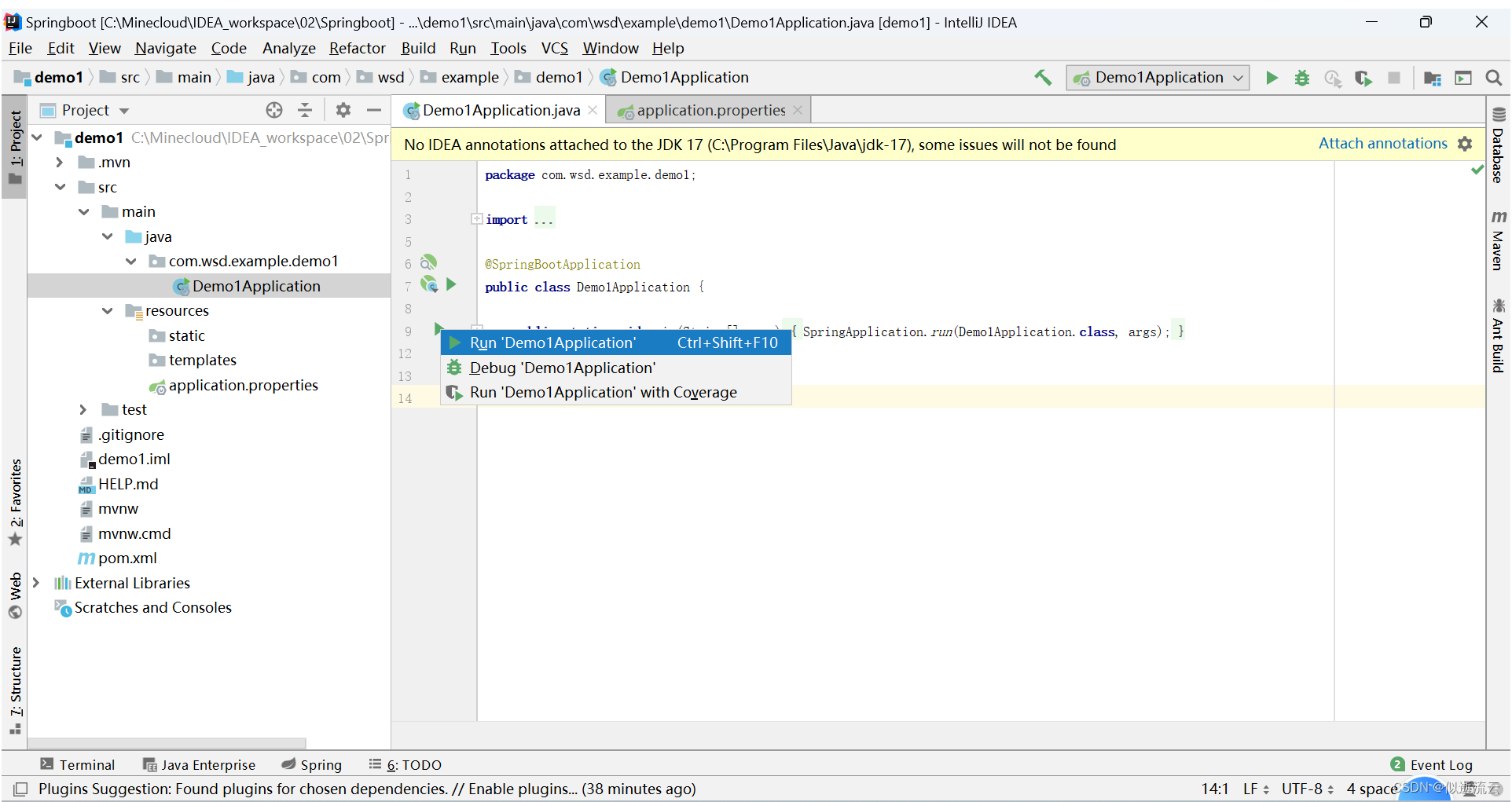This screenshot has height=802, width=1512.
Task: Click the attach profiler toolbar icon
Action: point(1333,78)
